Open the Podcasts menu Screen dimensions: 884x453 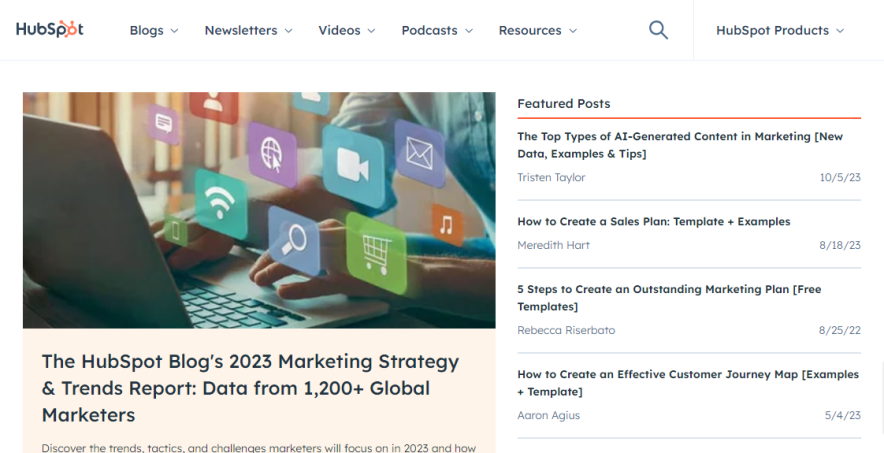coord(430,30)
